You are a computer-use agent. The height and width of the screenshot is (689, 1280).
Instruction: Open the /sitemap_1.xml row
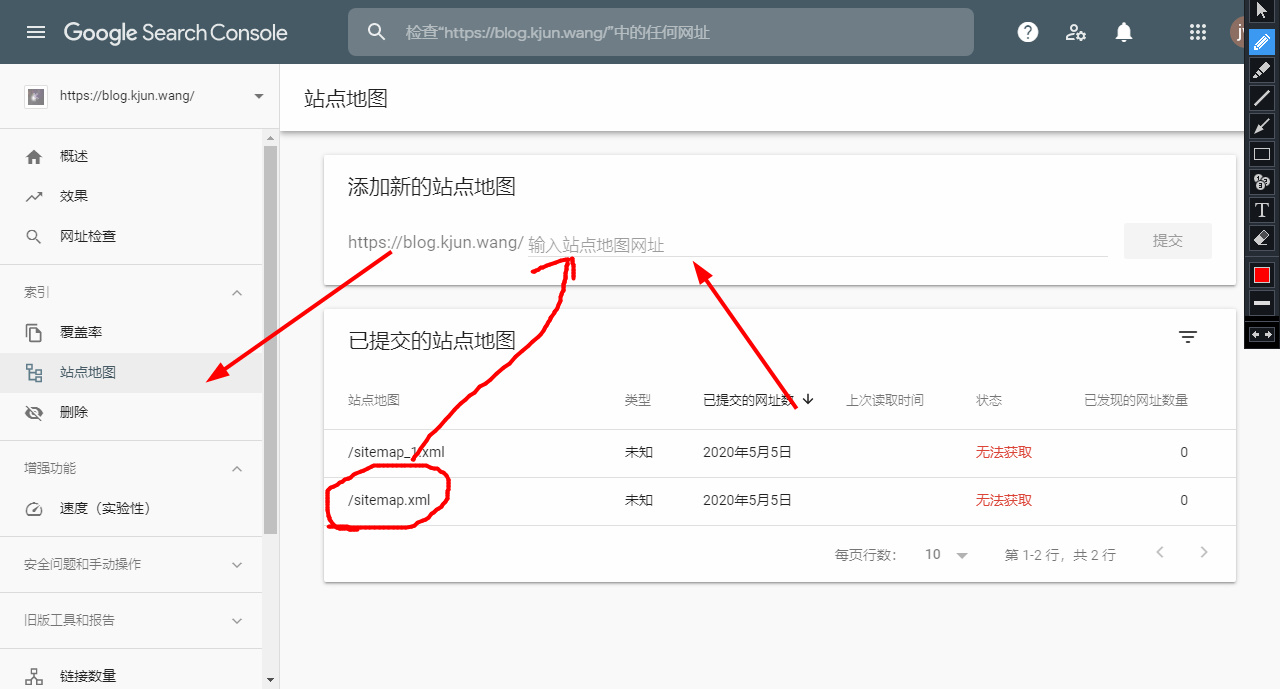tap(780, 452)
